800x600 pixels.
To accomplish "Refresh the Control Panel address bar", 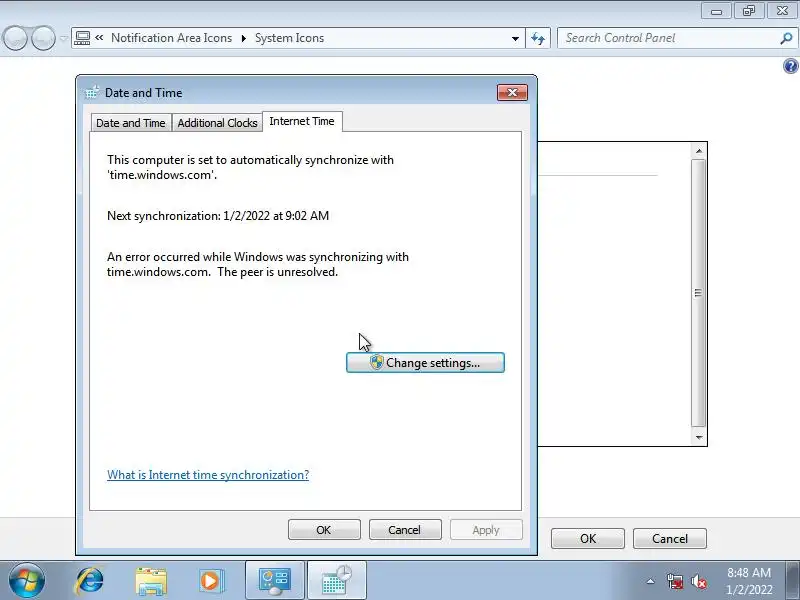I will pos(538,38).
